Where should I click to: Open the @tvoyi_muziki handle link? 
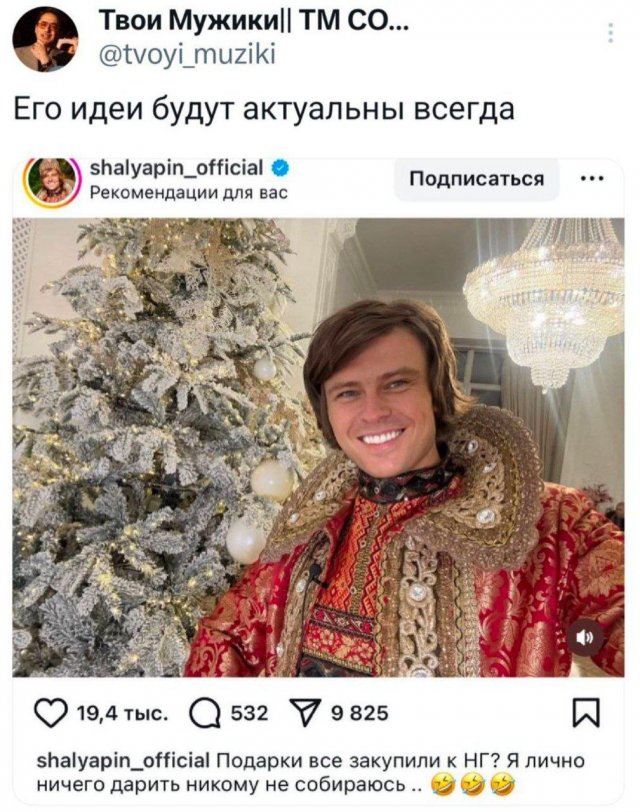pos(187,54)
